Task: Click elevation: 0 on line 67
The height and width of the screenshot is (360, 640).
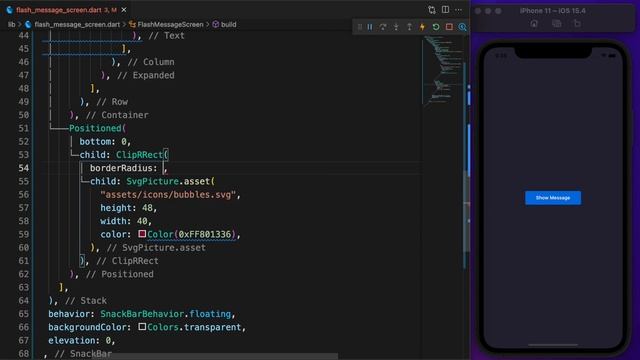Action: [79, 340]
